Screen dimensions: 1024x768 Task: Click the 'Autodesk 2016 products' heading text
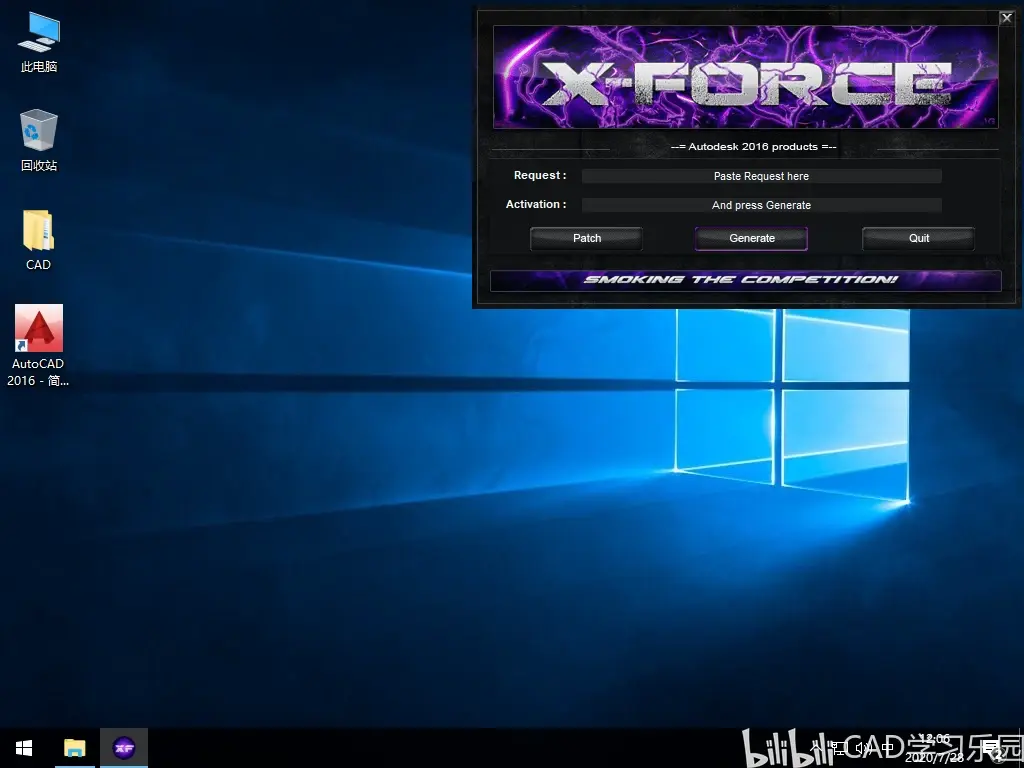[x=754, y=147]
